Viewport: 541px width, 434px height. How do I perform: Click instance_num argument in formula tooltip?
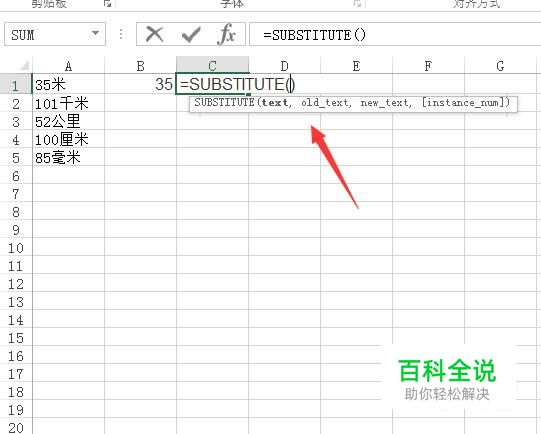tap(463, 103)
